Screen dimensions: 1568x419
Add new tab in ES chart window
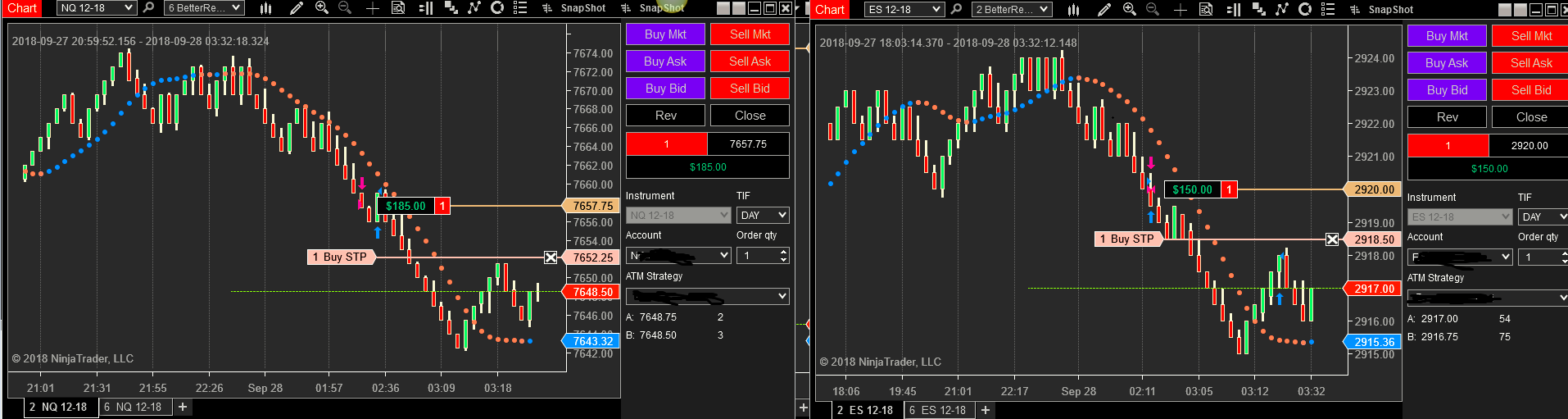click(x=985, y=410)
